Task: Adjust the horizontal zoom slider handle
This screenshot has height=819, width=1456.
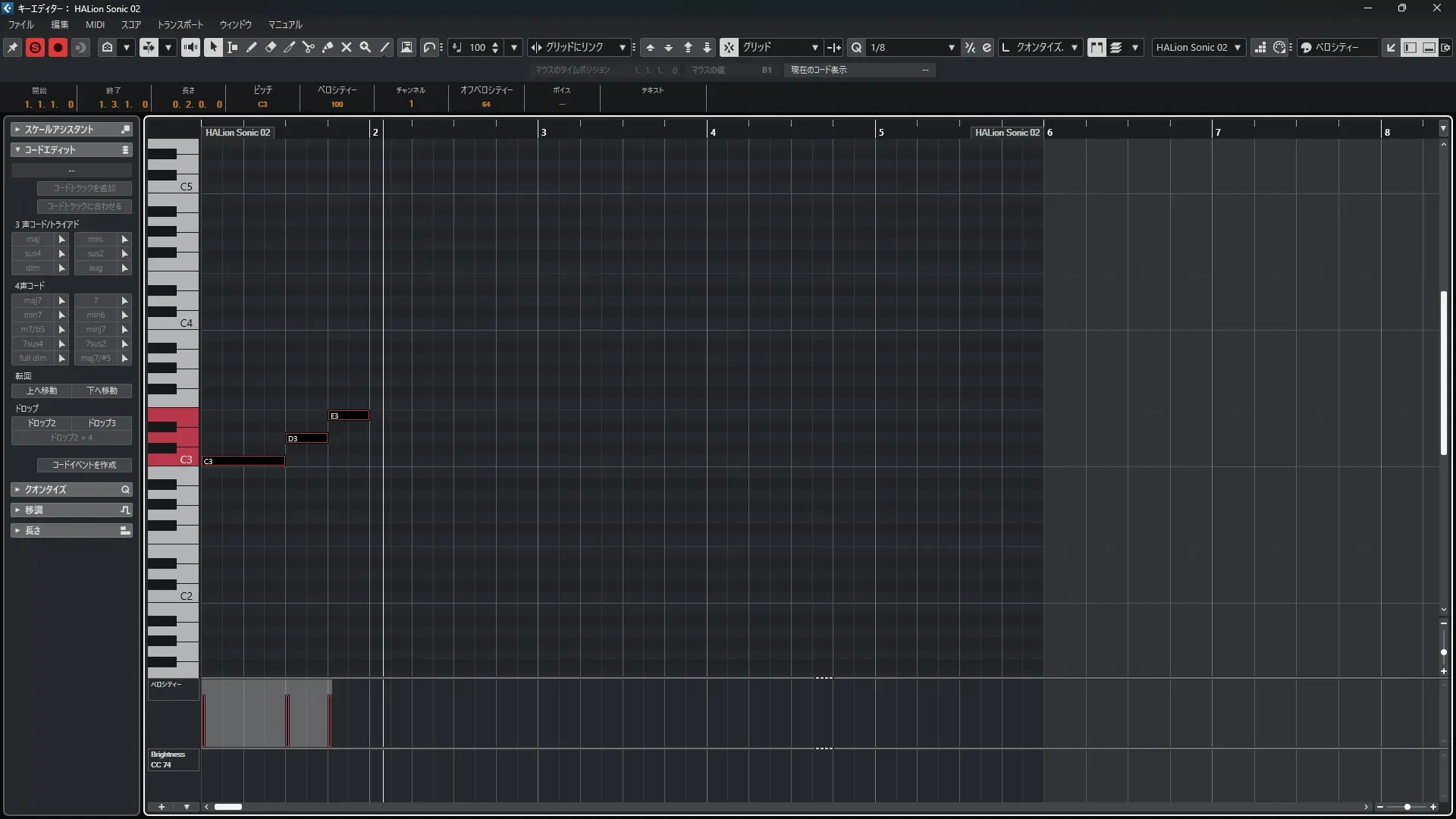Action: 1407,807
